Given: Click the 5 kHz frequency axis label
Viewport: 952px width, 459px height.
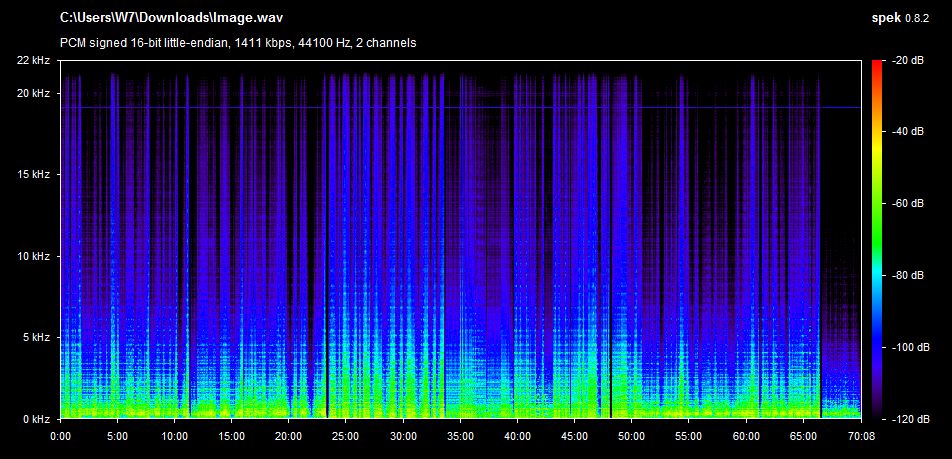Looking at the screenshot, I should tap(38, 338).
